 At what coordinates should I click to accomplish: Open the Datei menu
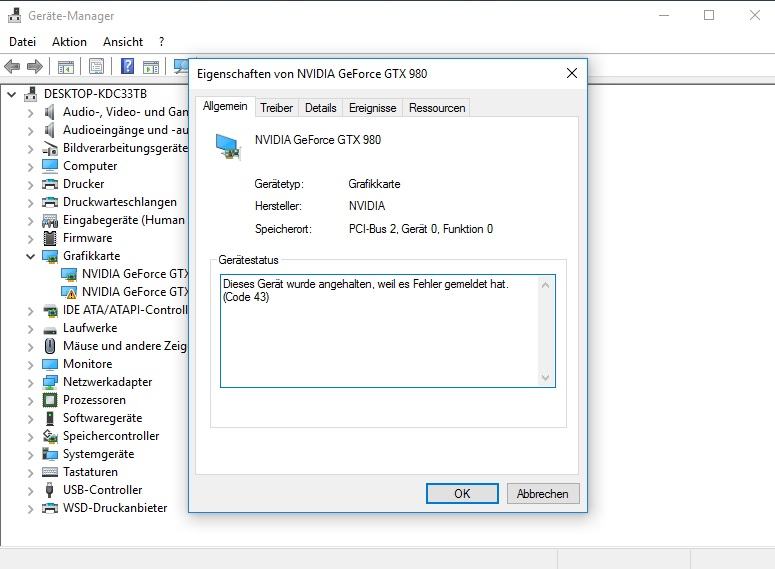pyautogui.click(x=22, y=42)
